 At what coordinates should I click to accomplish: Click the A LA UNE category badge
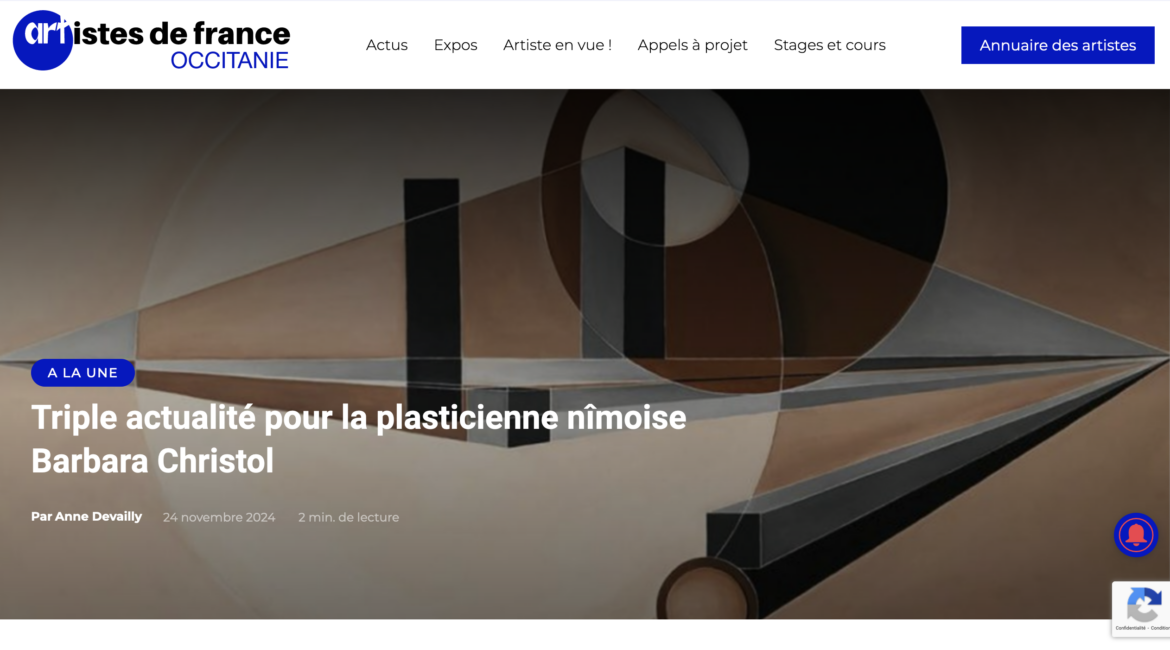coord(83,372)
